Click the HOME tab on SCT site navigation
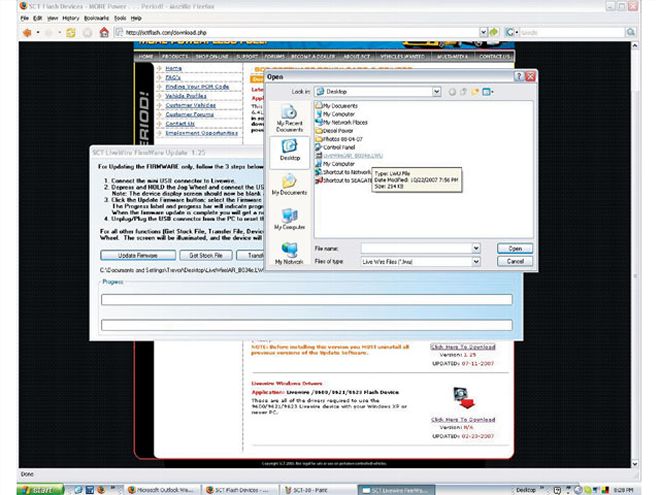Image resolution: width=660 pixels, height=495 pixels. pyautogui.click(x=146, y=56)
